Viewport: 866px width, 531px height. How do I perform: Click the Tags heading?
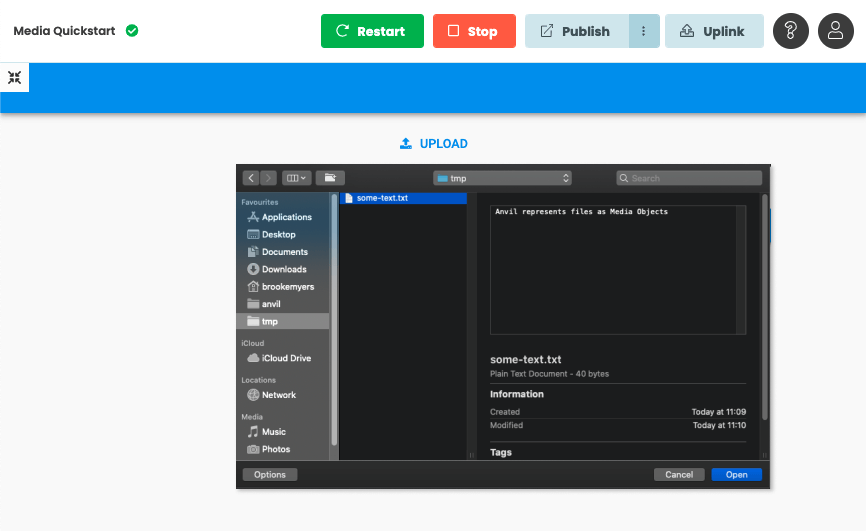(500, 452)
